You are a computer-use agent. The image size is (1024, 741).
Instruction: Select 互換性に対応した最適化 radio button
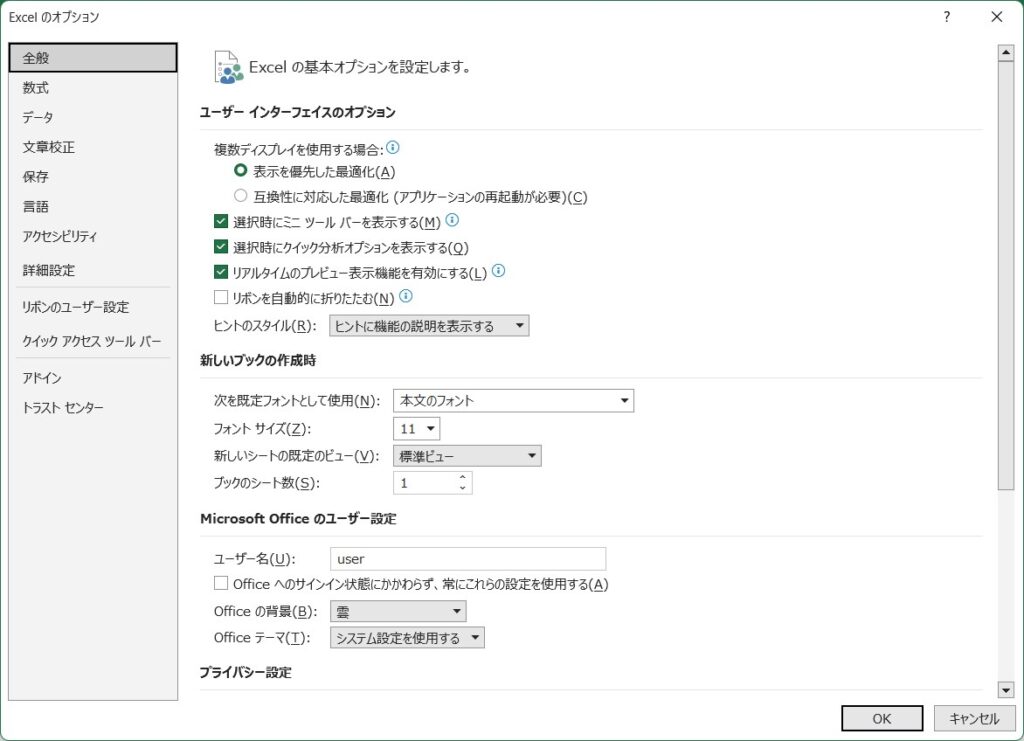click(240, 196)
